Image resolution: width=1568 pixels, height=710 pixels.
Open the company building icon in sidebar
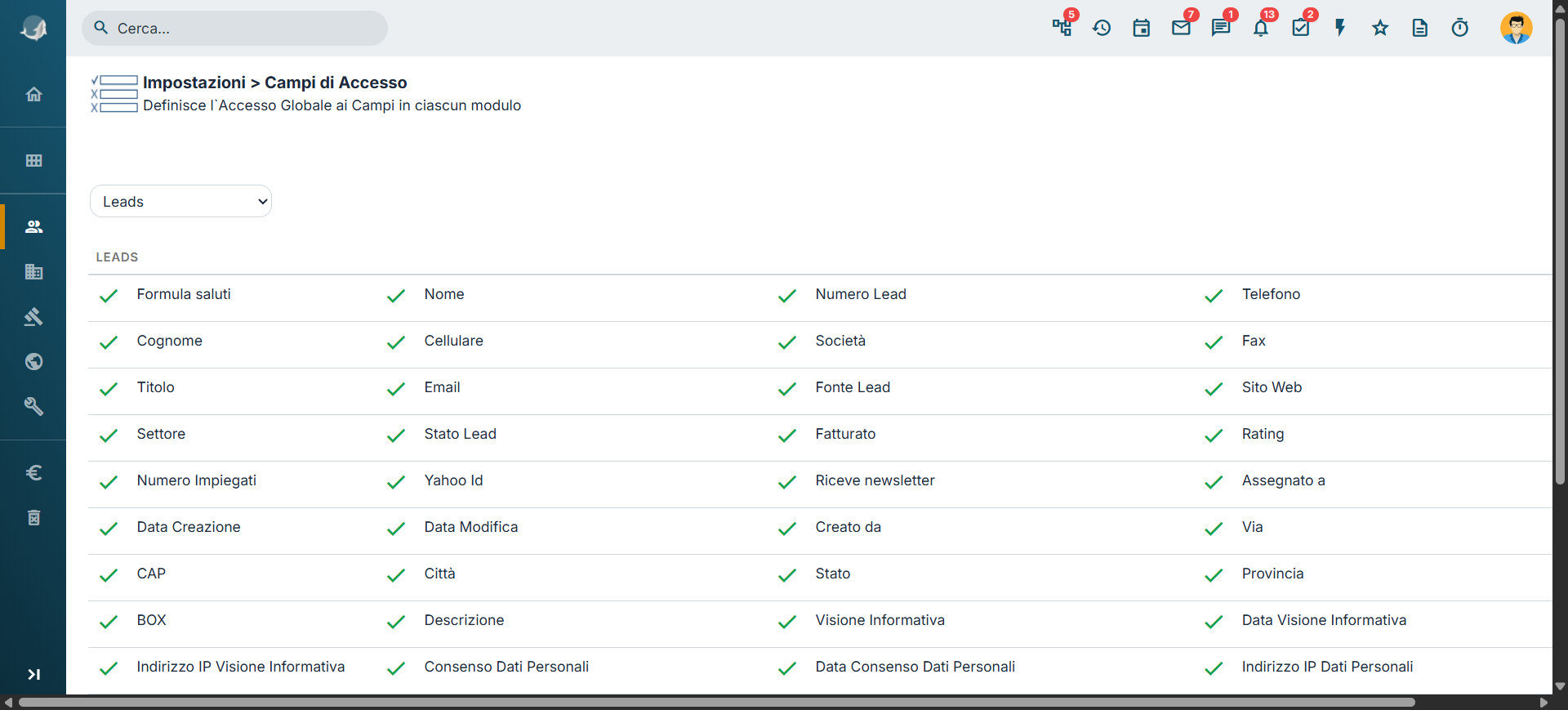33,271
